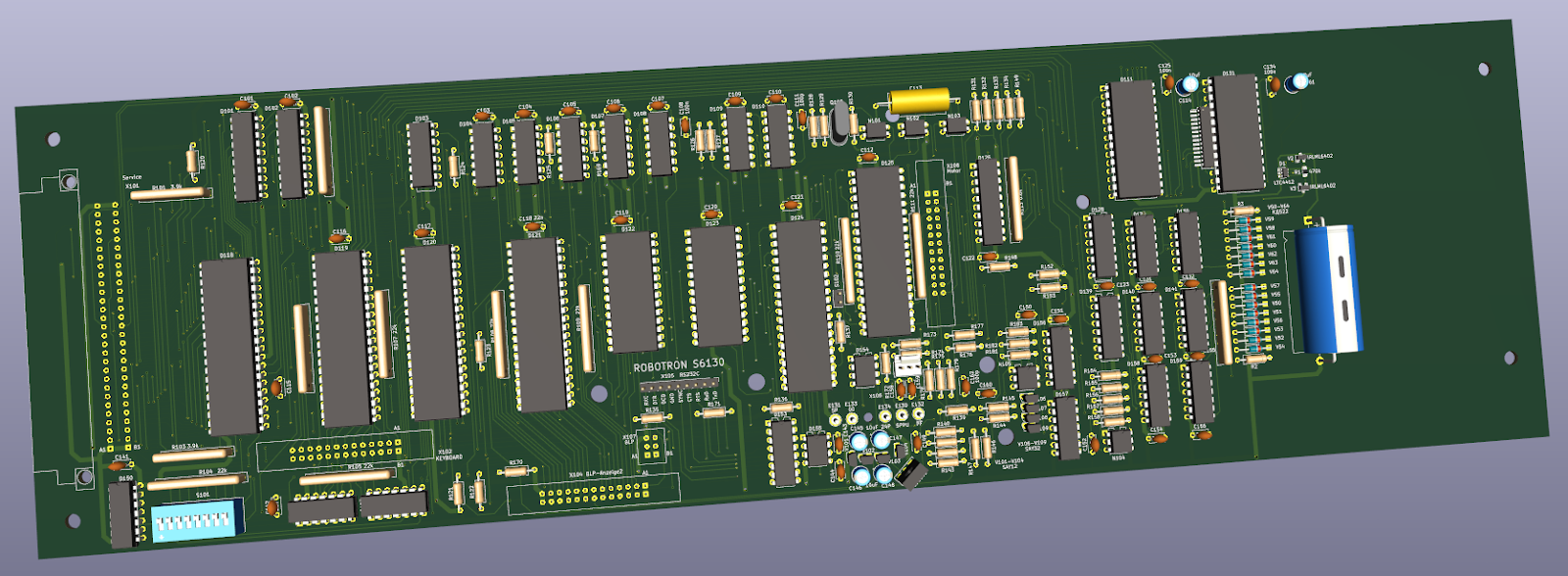Select the electrolytic capacitor beside C134

1299,80
